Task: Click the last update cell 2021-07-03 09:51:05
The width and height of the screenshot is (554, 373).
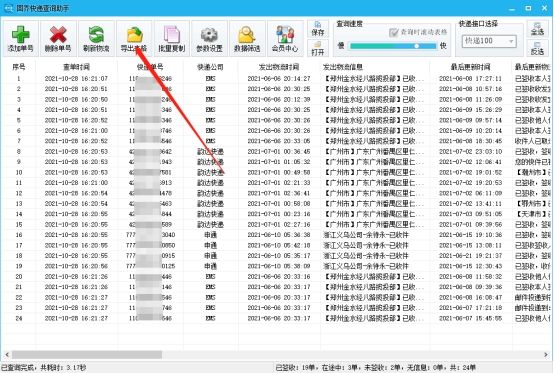Action: [470, 214]
